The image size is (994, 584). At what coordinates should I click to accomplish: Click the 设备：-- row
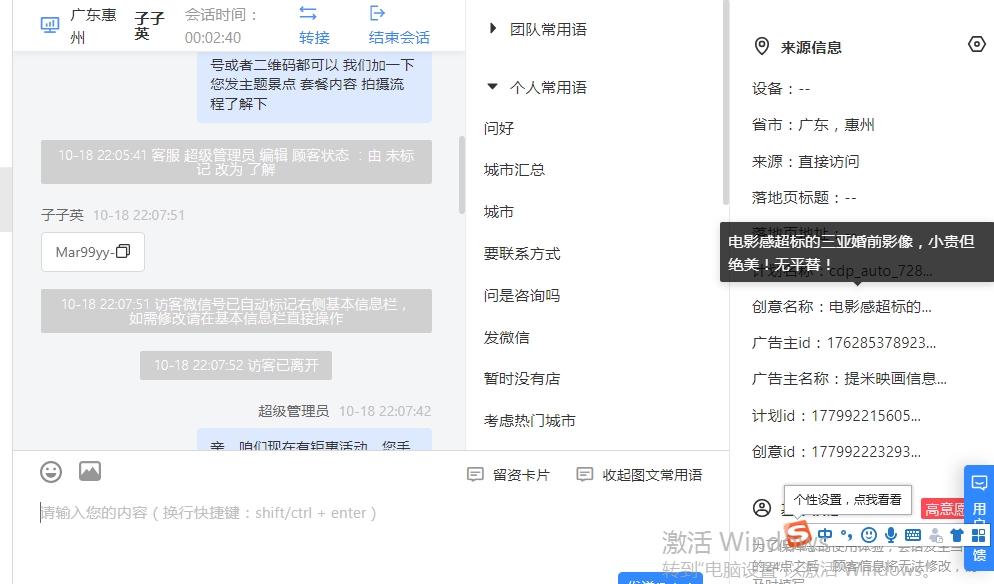[781, 88]
